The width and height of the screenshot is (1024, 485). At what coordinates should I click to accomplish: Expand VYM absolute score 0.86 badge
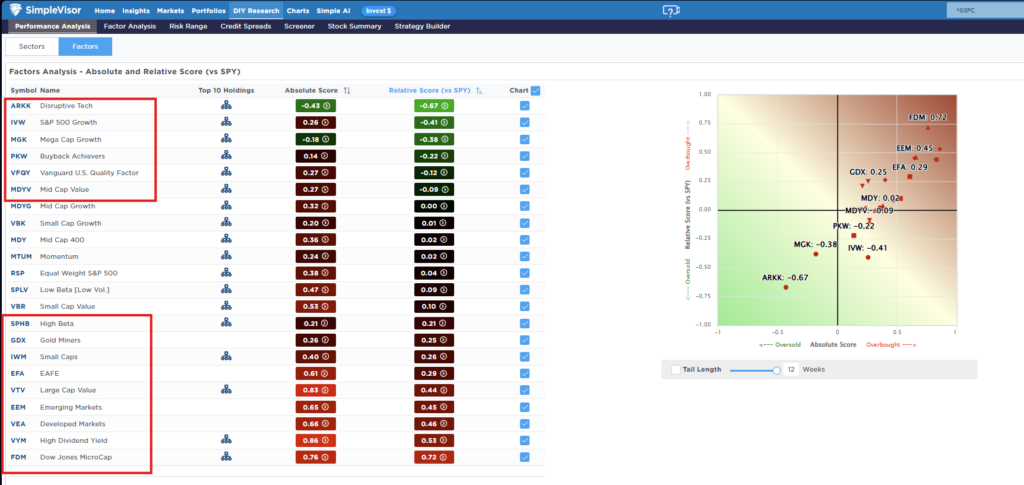[315, 440]
